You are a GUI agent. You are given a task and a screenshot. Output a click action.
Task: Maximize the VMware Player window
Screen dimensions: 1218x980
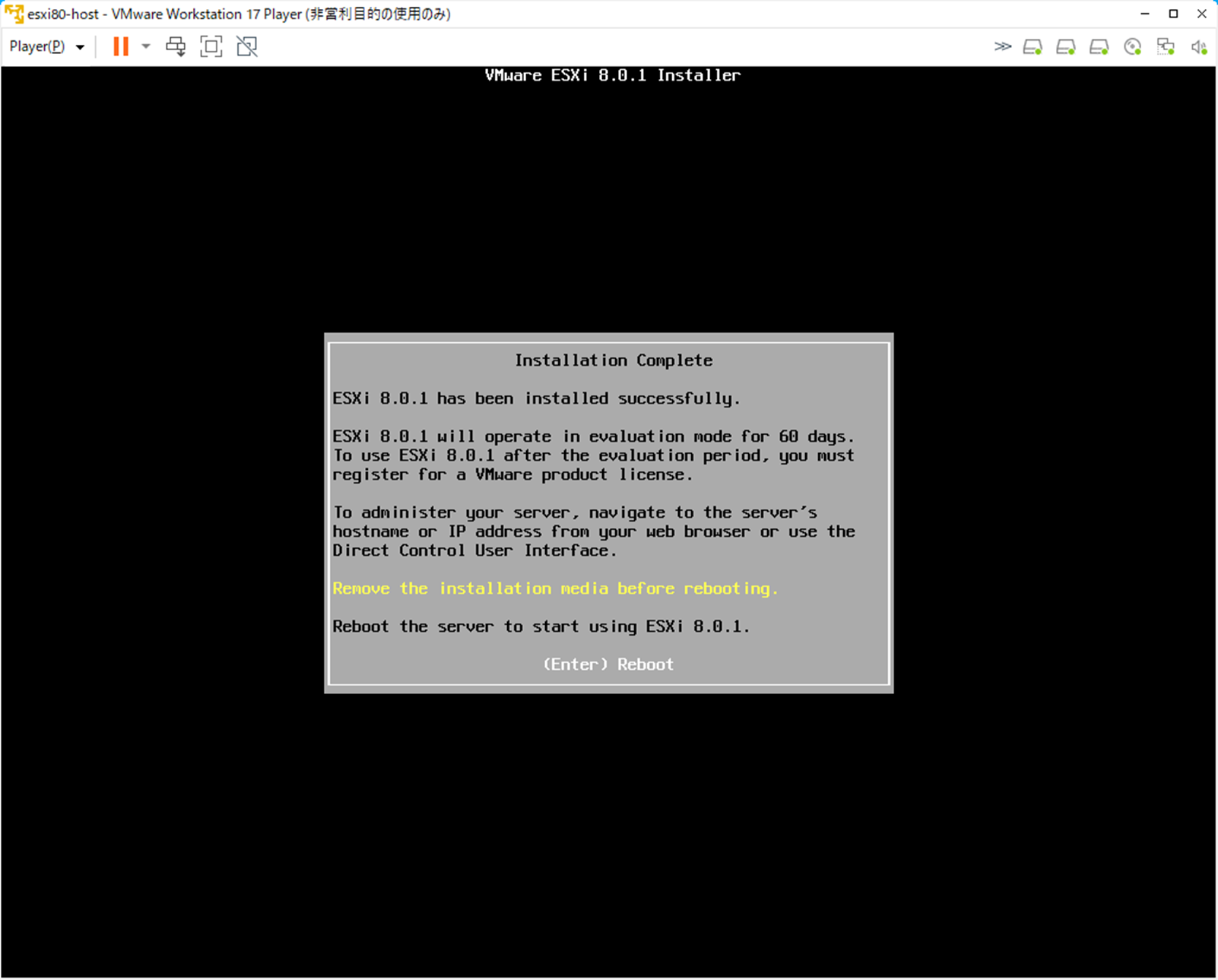[x=1173, y=14]
